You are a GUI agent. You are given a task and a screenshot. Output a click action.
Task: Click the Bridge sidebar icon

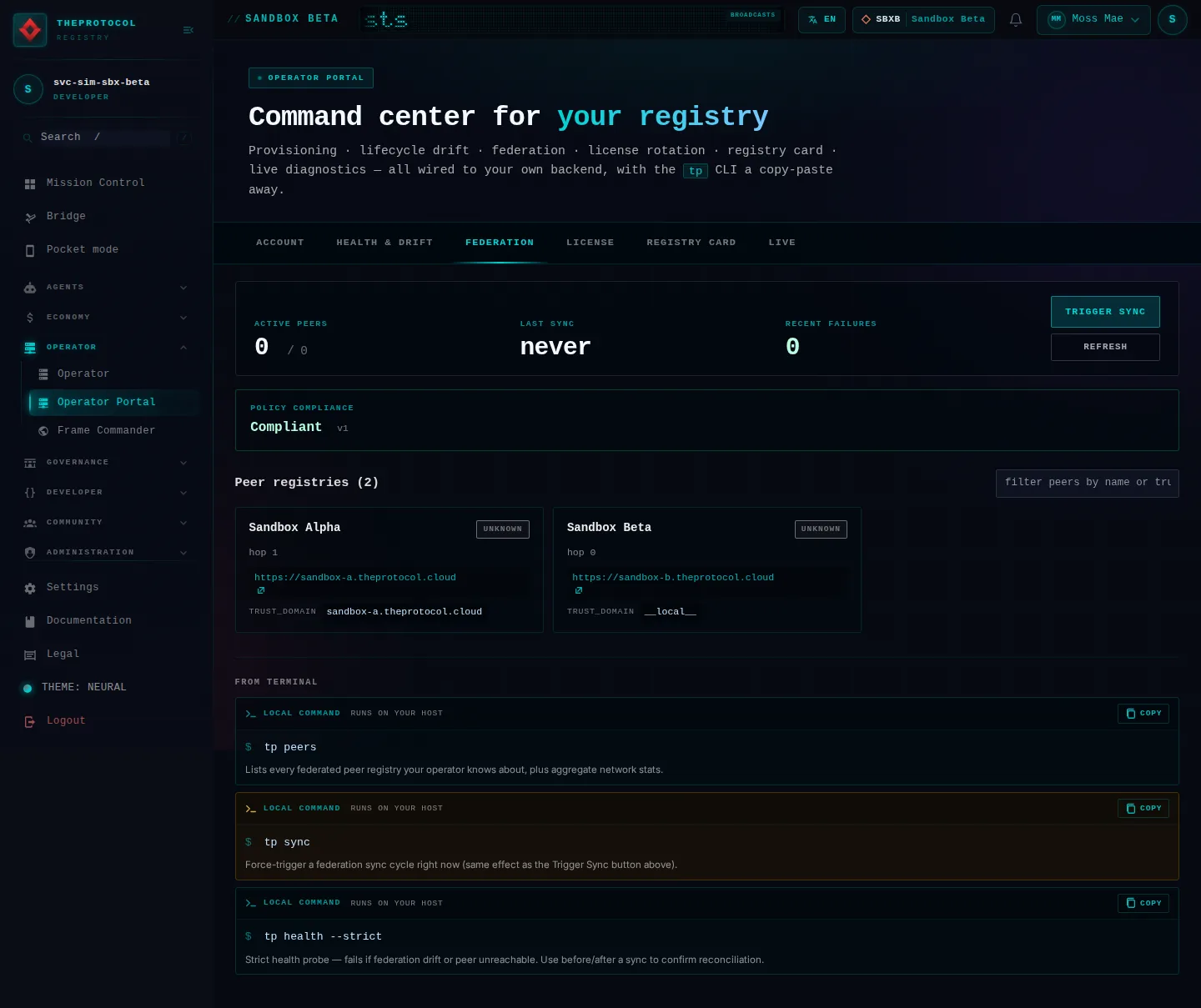coord(30,217)
